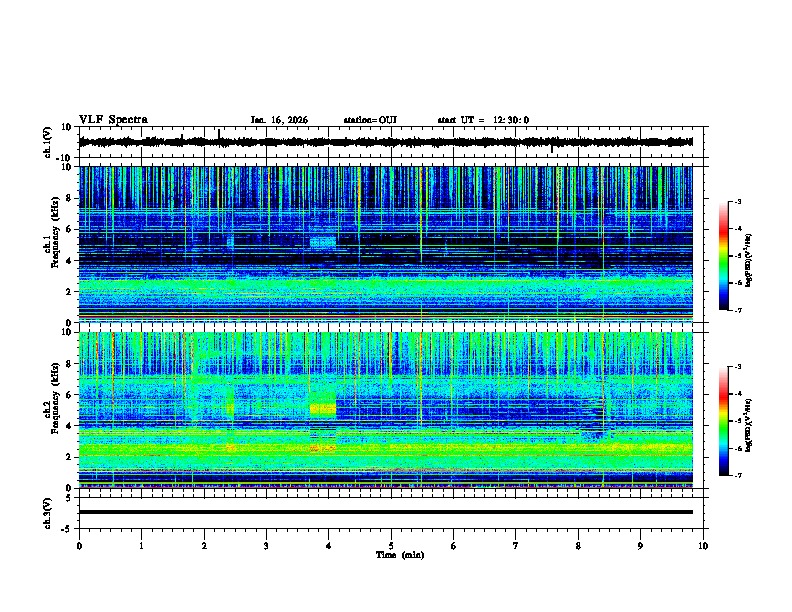This screenshot has width=792, height=612.
Task: Click the time tick label 6
Action: [x=454, y=546]
